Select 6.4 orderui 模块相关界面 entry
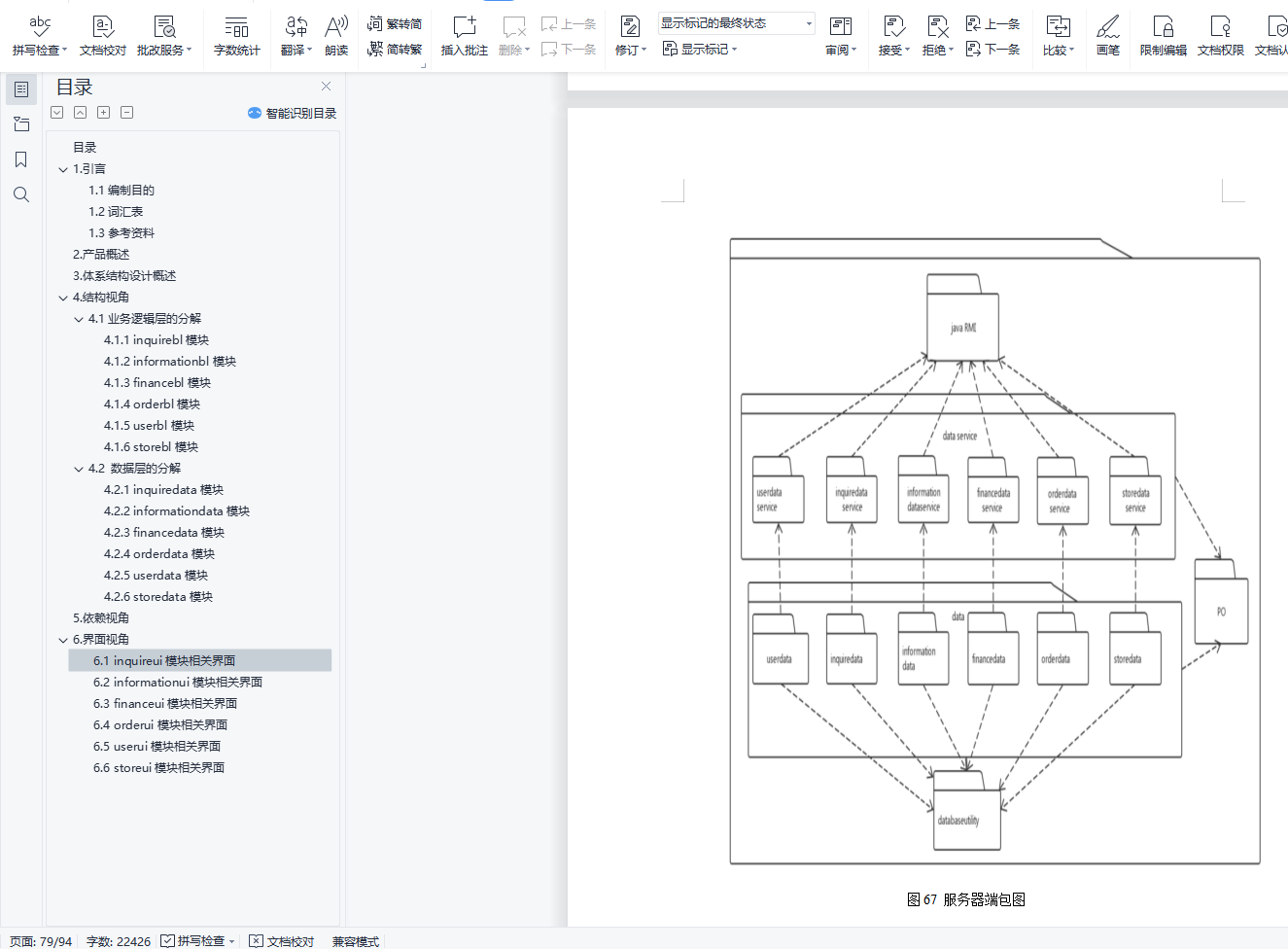The width and height of the screenshot is (1288, 949). (x=160, y=725)
